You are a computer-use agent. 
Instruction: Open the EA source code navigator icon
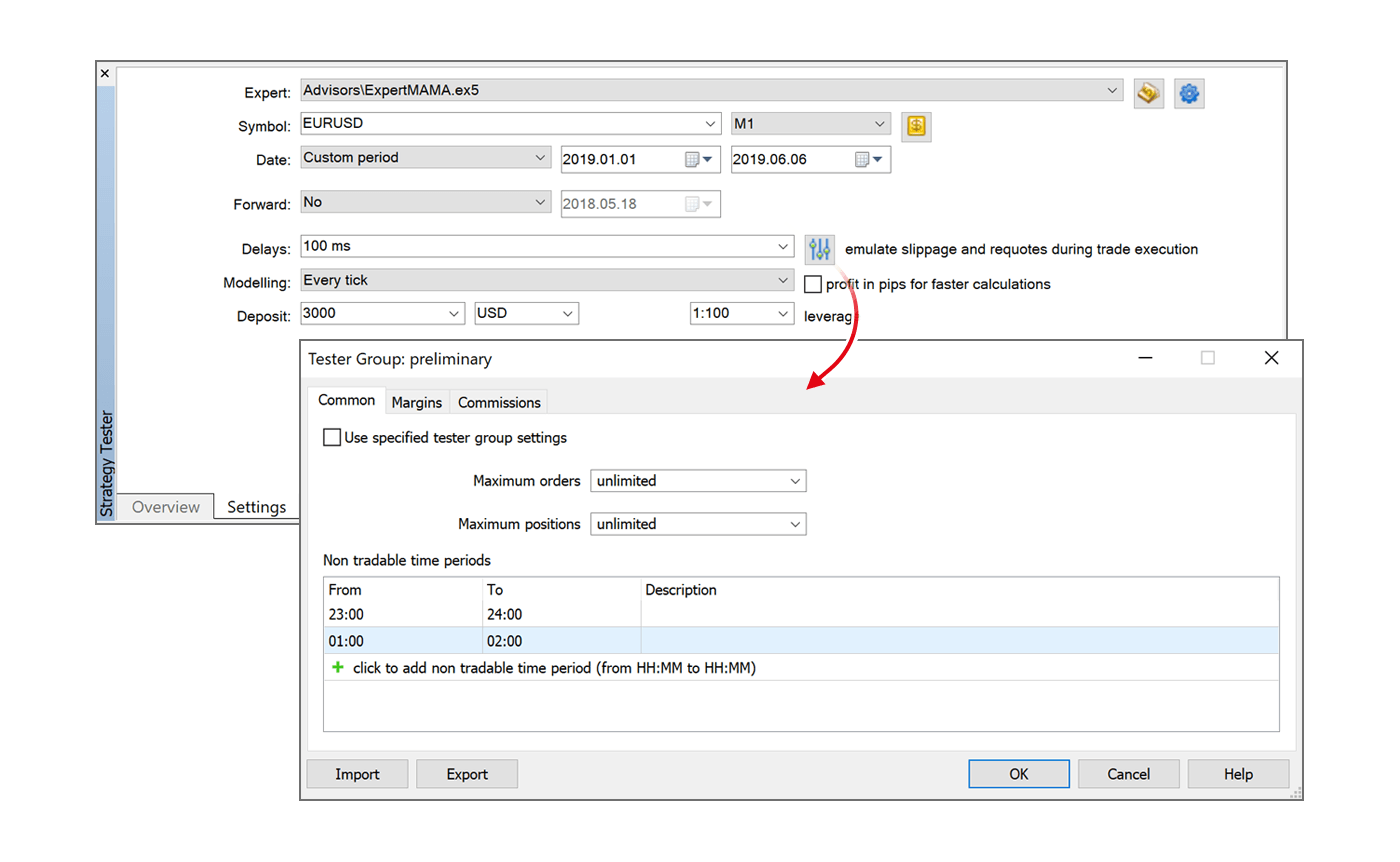pos(1148,92)
